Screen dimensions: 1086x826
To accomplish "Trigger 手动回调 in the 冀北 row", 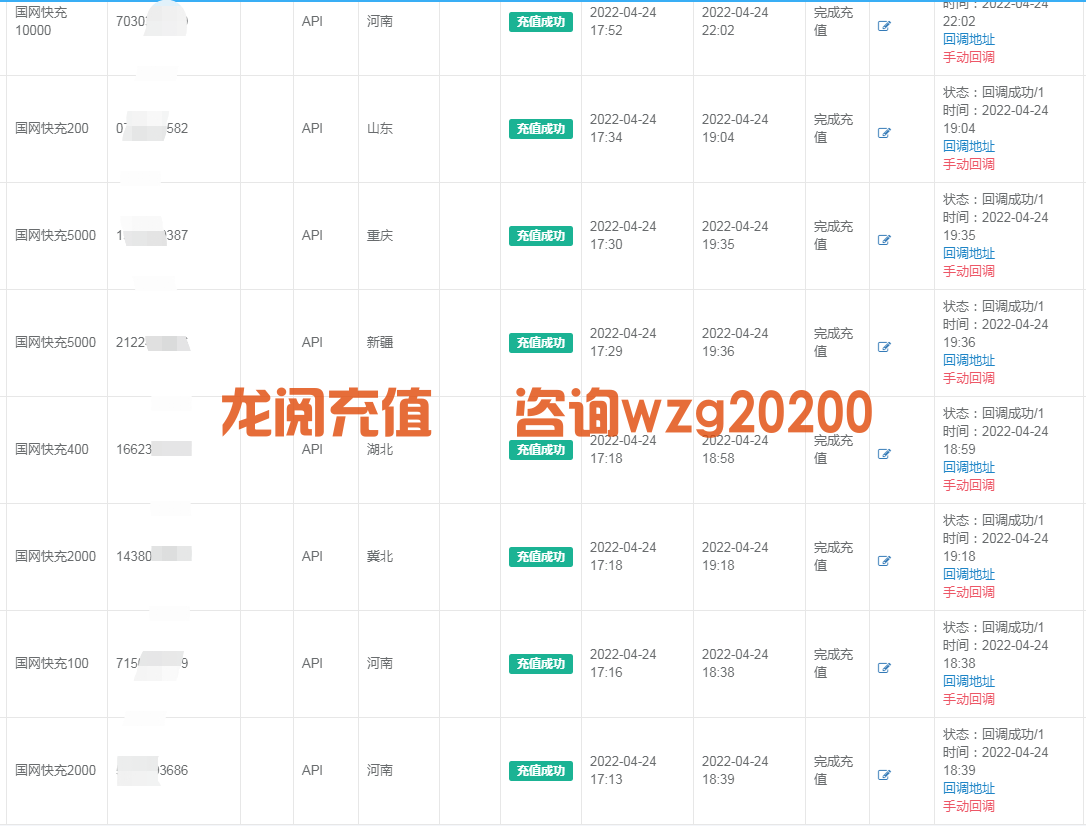I will (x=968, y=592).
